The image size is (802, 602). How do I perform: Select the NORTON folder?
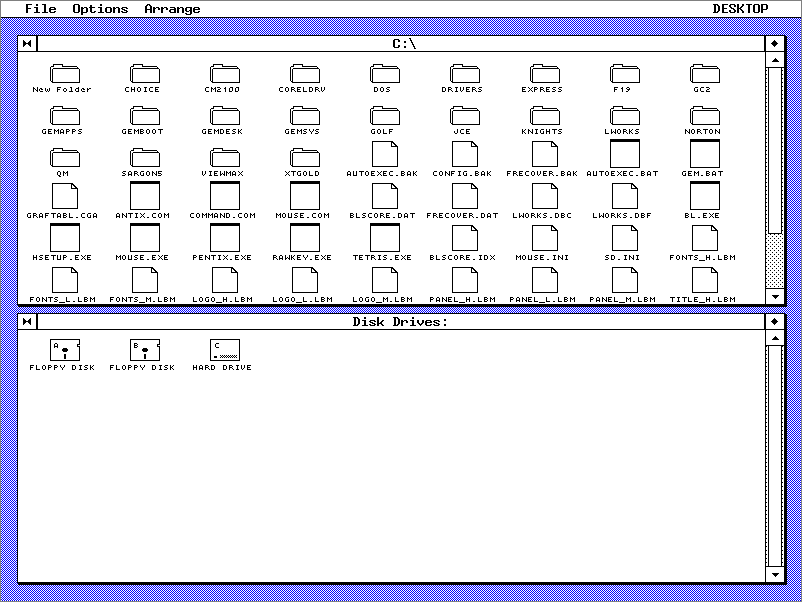point(703,115)
